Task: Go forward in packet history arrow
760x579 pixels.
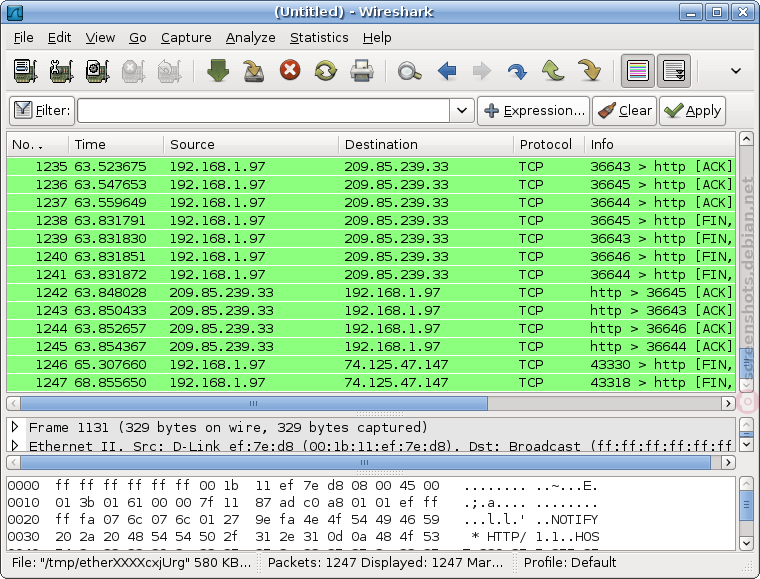Action: pyautogui.click(x=482, y=71)
